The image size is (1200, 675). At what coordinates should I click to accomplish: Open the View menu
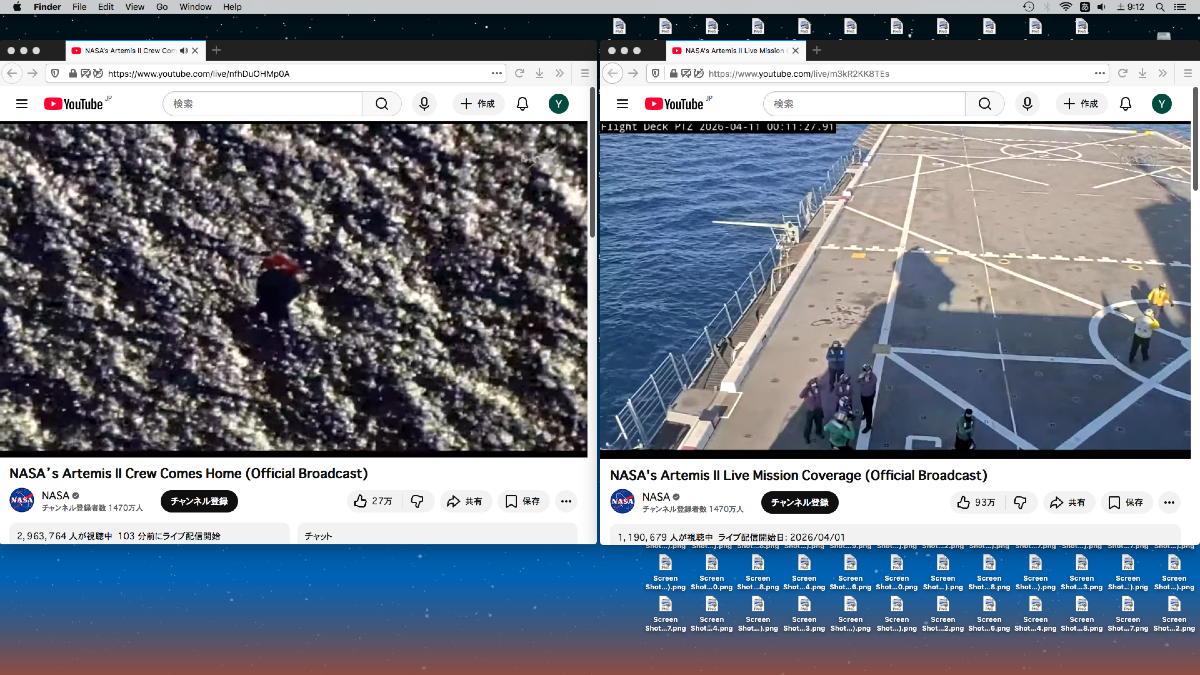pos(135,7)
